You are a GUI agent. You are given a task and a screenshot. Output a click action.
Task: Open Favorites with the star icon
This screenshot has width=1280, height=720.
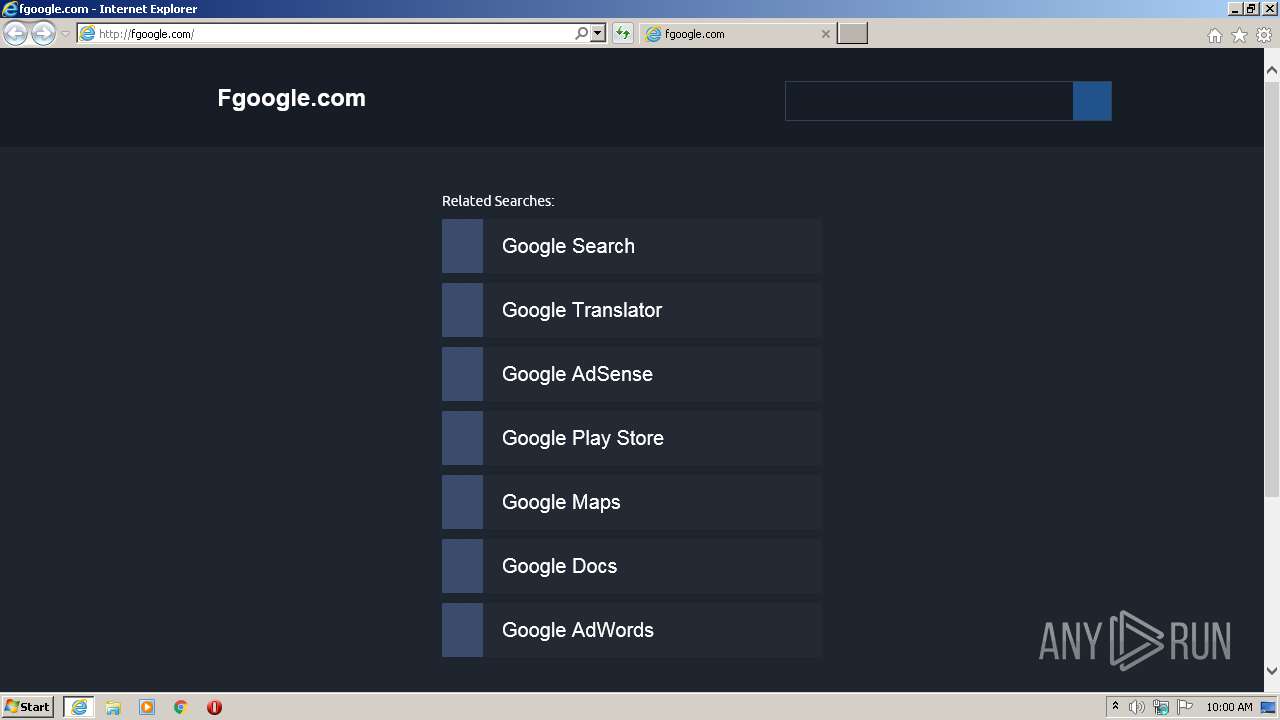click(1239, 35)
